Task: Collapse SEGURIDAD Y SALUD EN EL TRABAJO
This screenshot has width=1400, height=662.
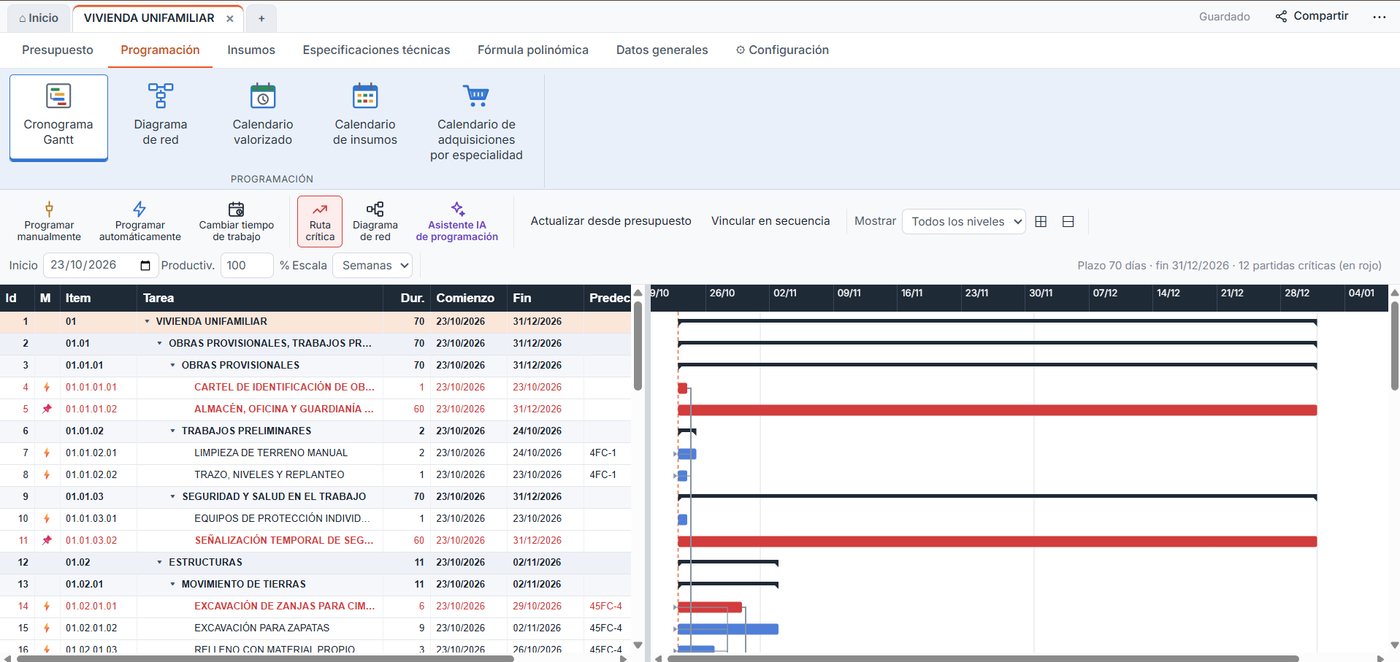Action: (x=173, y=497)
